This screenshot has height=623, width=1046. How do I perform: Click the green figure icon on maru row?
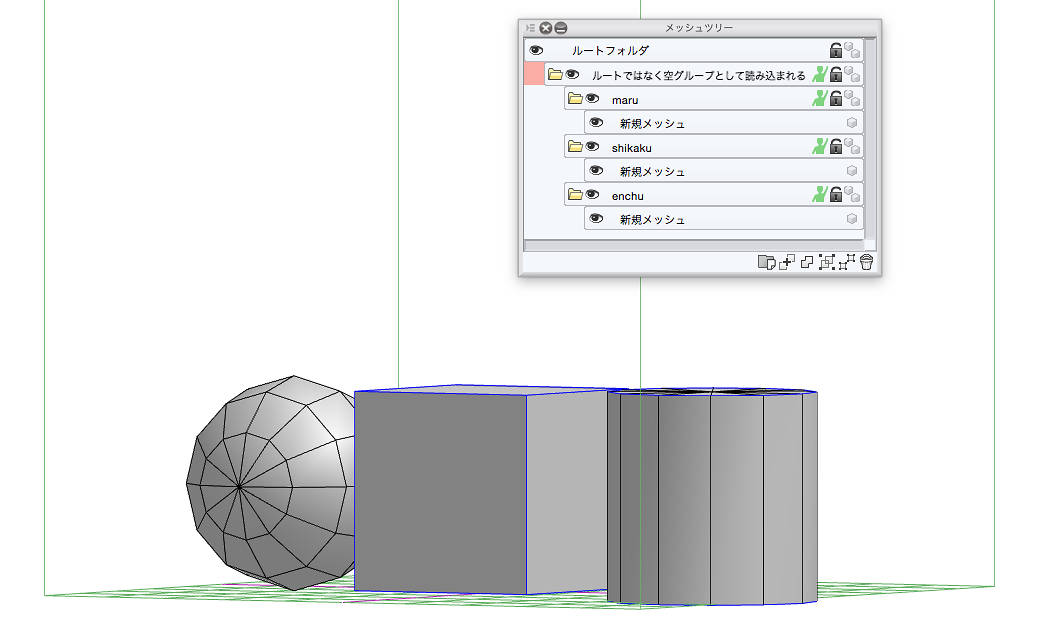click(820, 98)
